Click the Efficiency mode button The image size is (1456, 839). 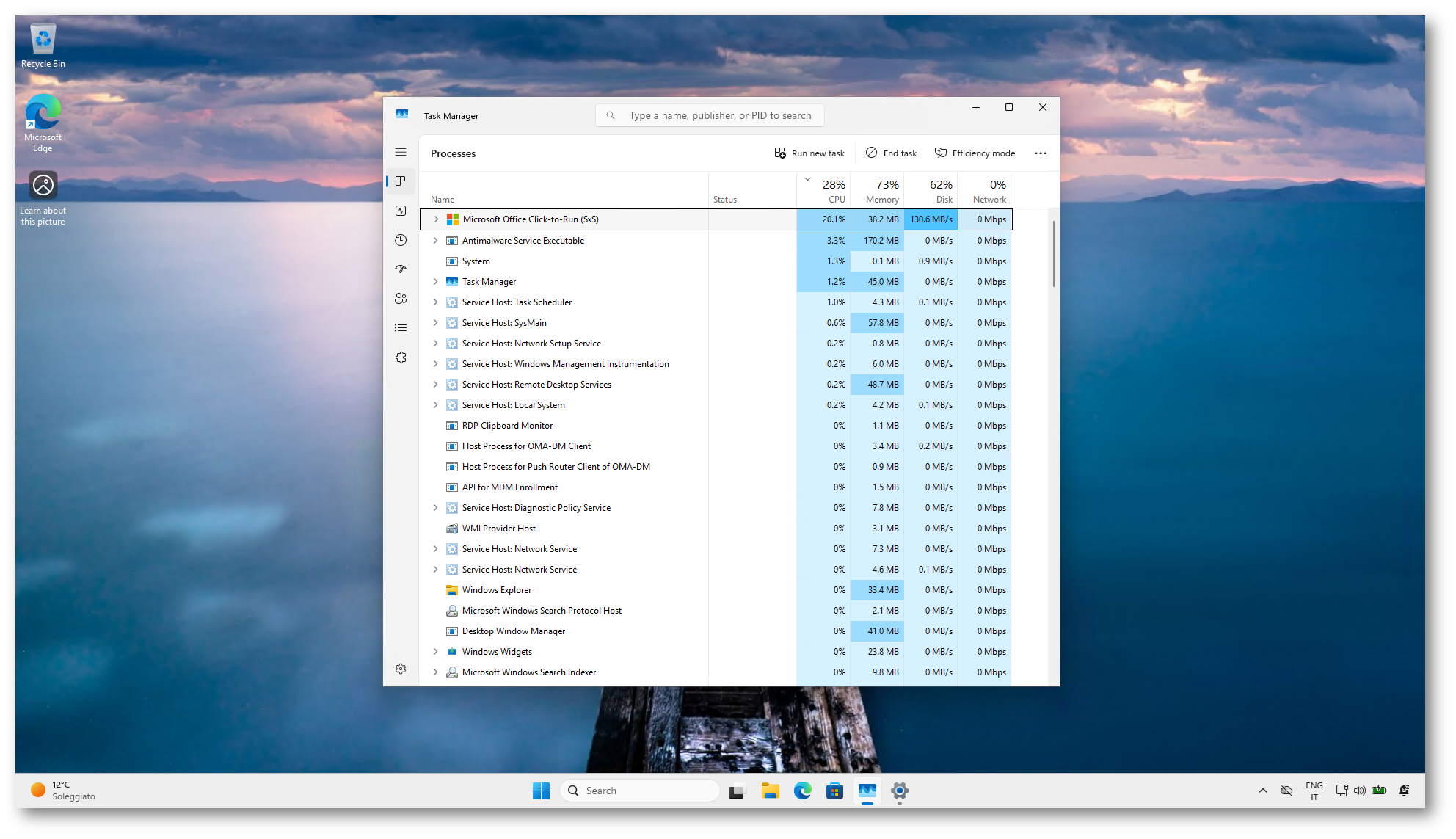[975, 153]
